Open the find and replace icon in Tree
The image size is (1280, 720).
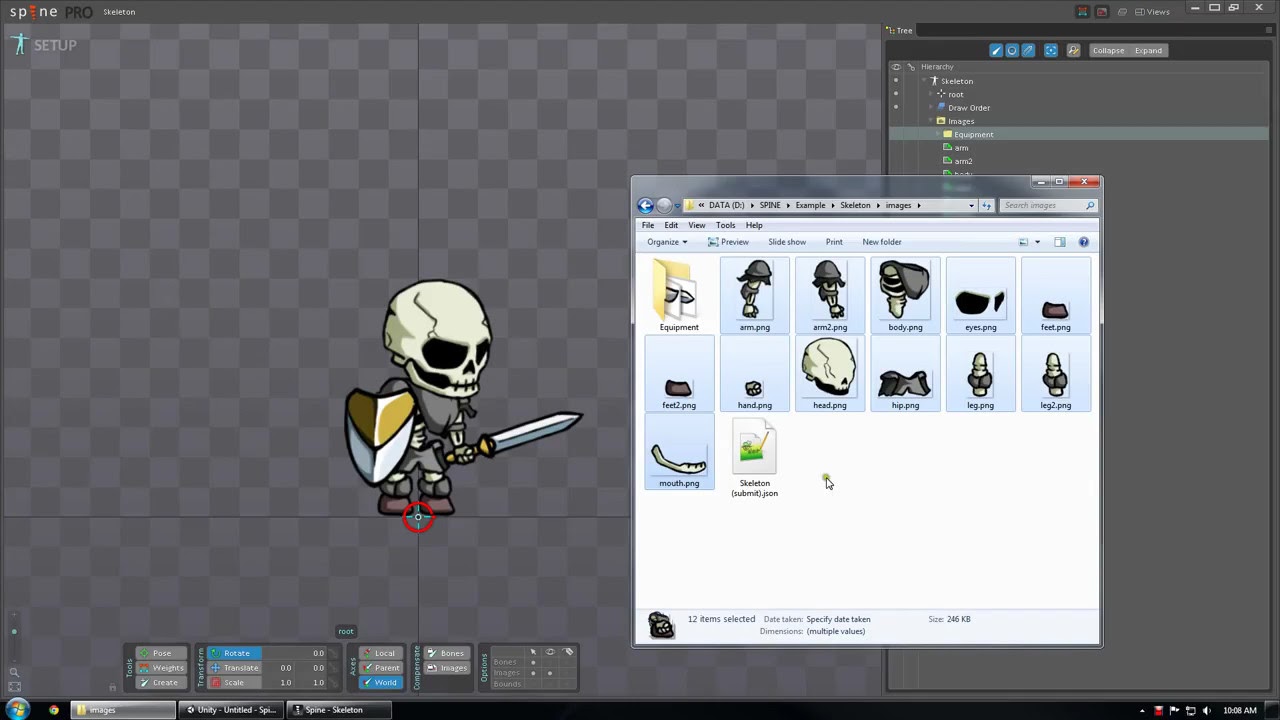(x=1074, y=50)
